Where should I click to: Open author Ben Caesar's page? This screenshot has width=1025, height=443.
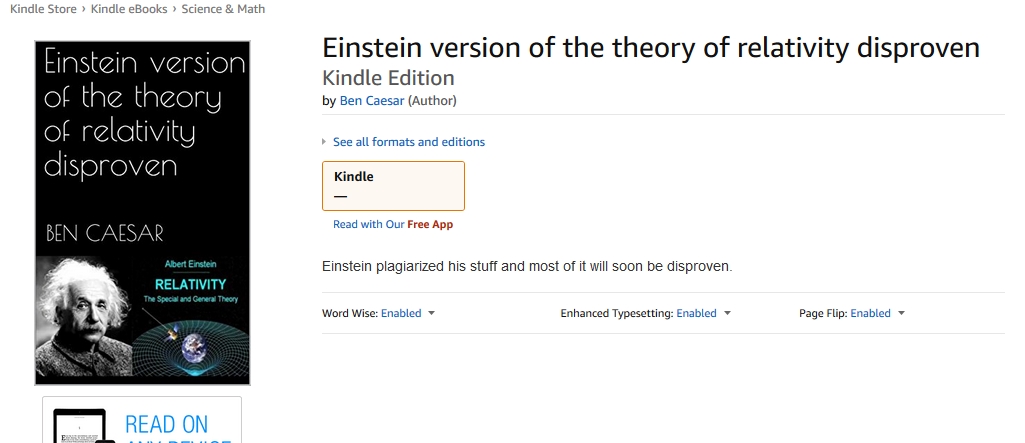click(371, 101)
